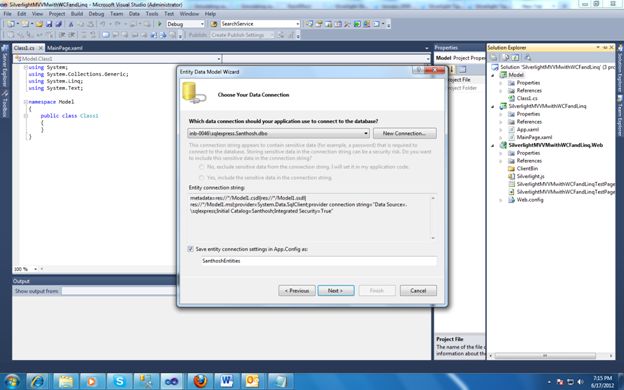Select the ClientBin folder
Viewport: 624px width, 390px height.
click(x=527, y=168)
